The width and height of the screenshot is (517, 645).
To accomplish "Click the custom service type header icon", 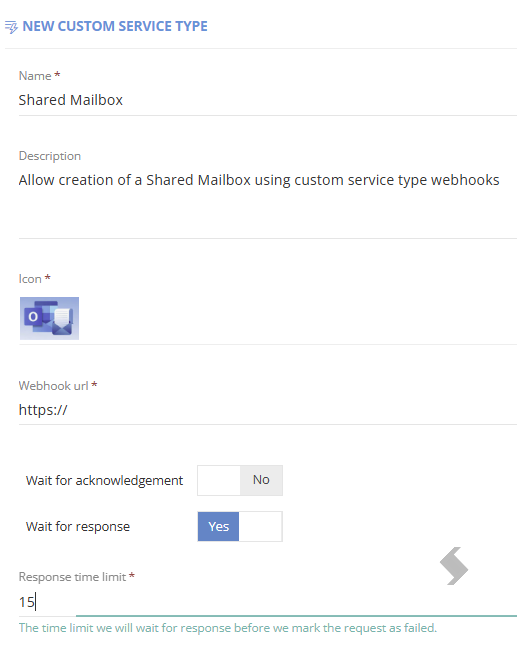I will point(12,27).
